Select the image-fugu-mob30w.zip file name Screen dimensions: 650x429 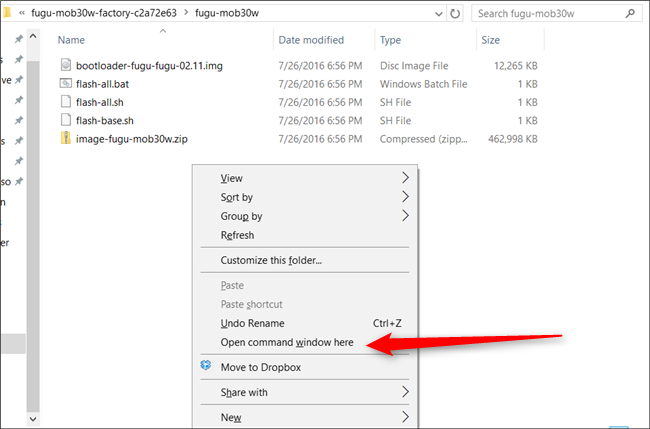(131, 138)
